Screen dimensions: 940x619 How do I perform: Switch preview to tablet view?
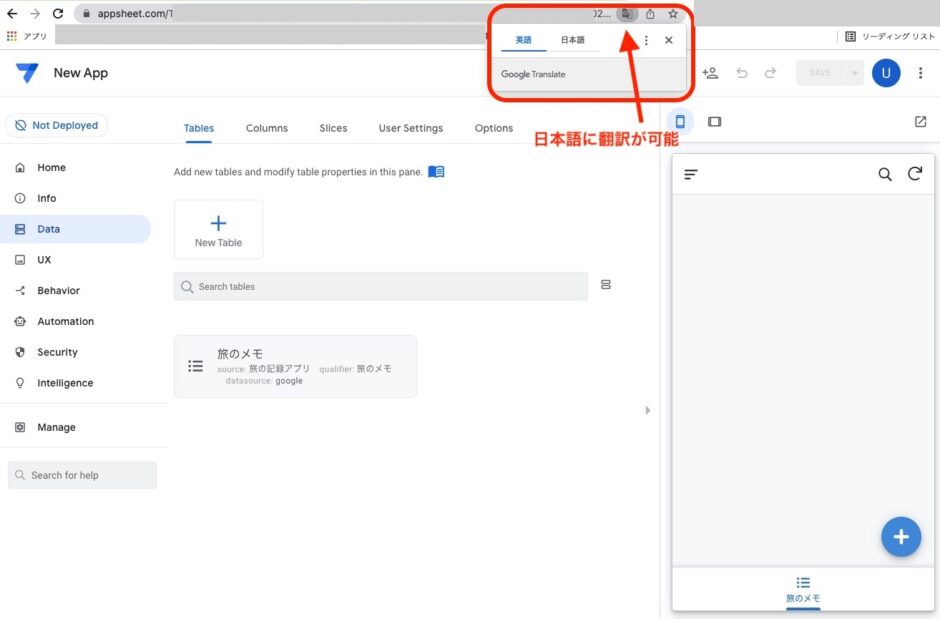tap(714, 122)
